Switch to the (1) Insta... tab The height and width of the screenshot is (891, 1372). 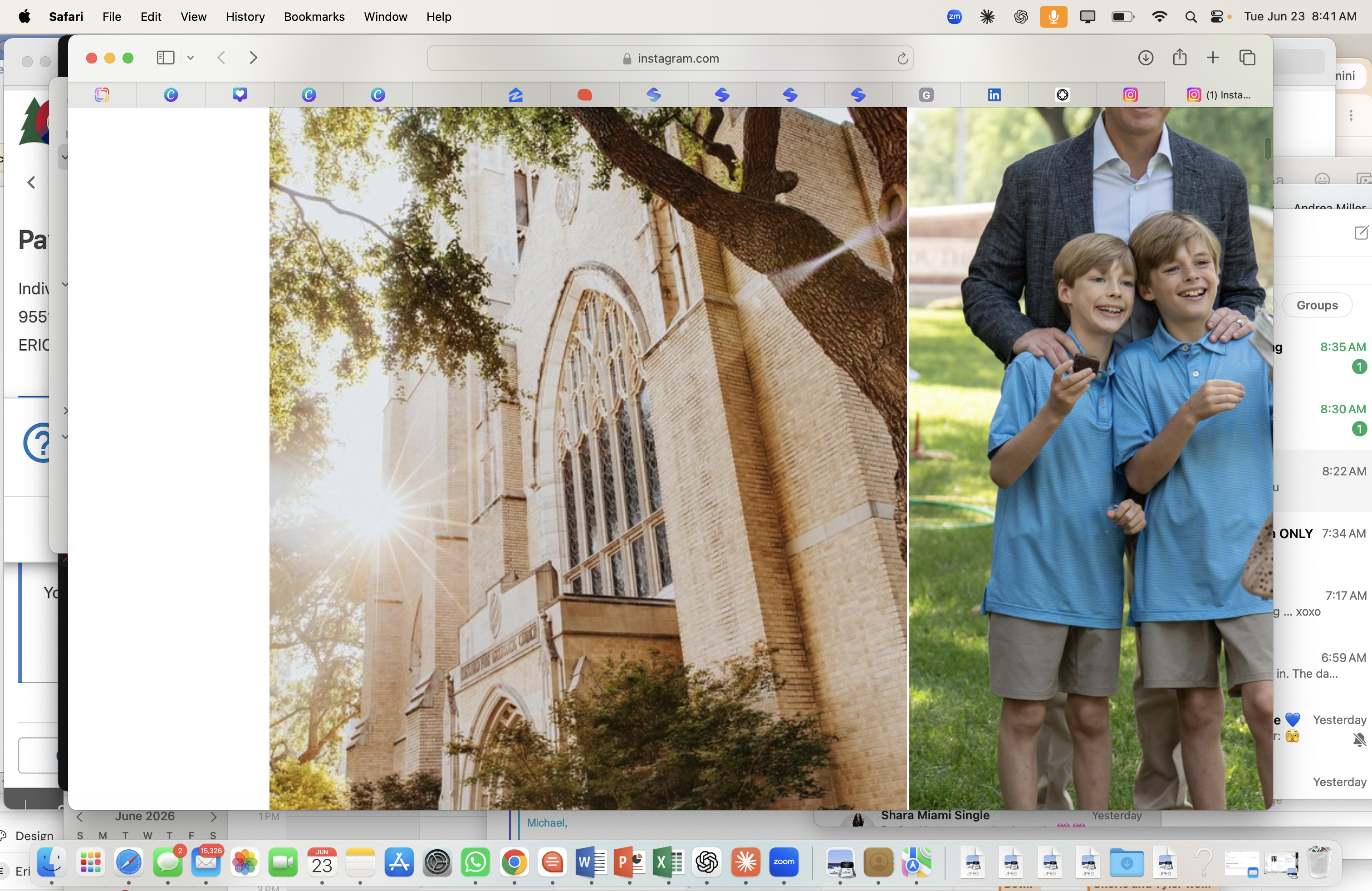tap(1218, 94)
